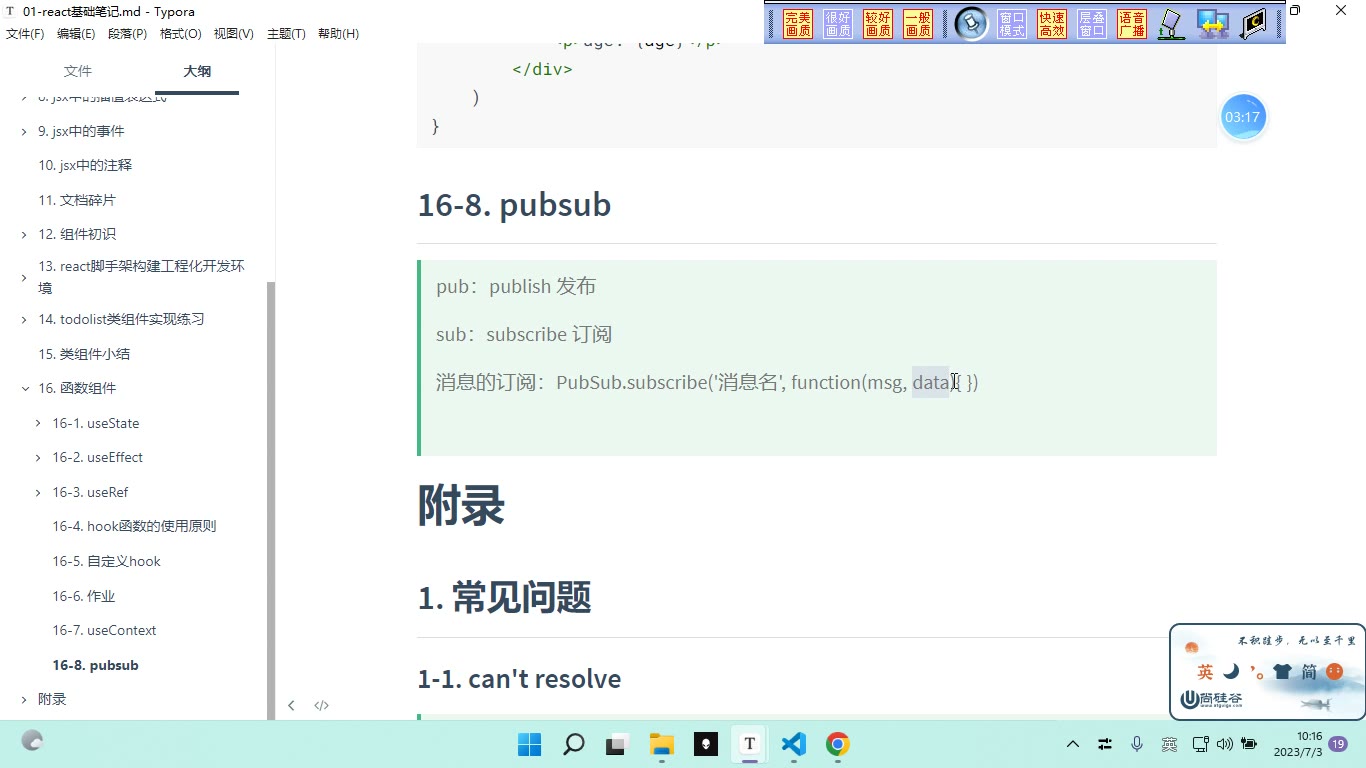Screen dimensions: 1366x768
Task: Click the black flag screen icon
Action: (1253, 24)
